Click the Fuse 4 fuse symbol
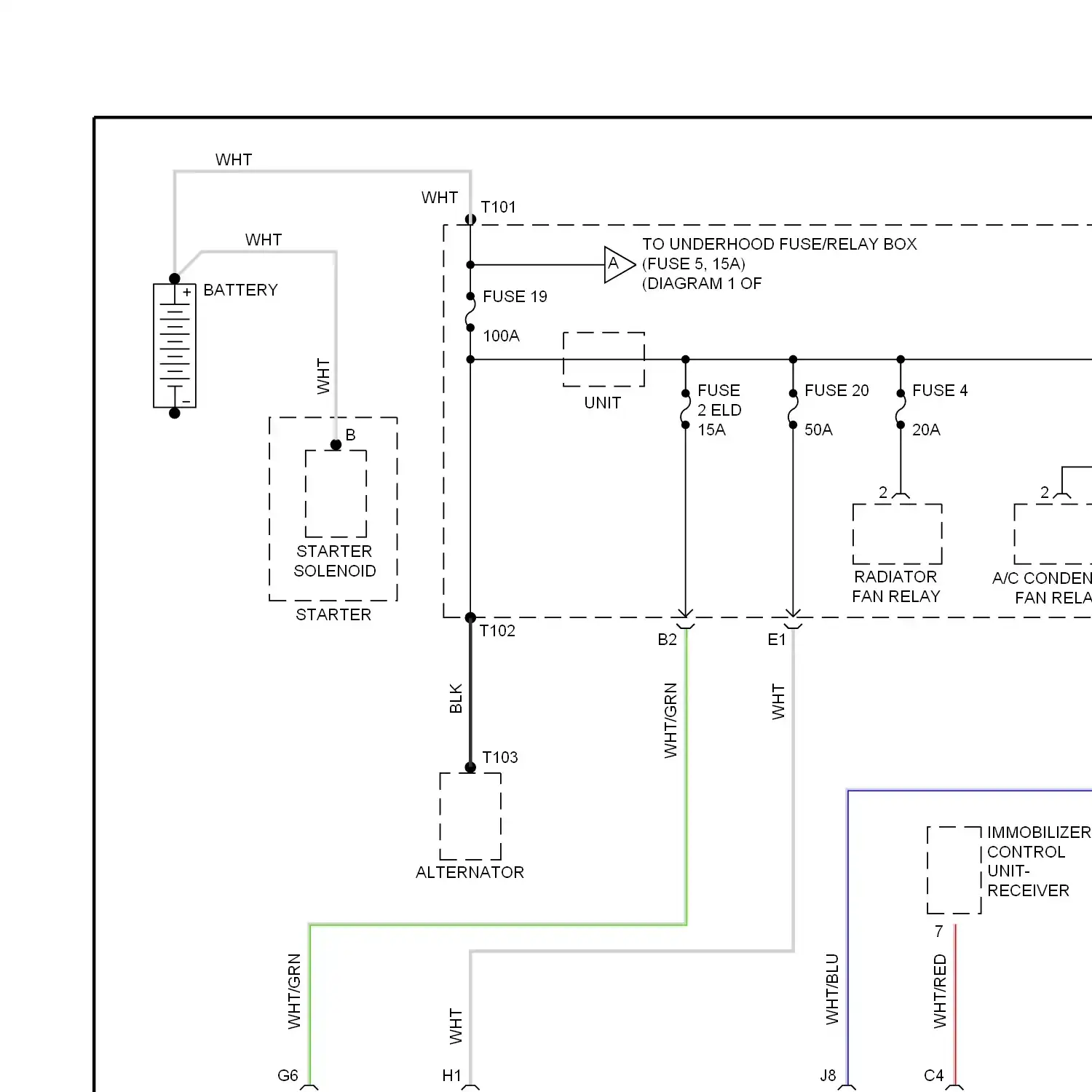 tap(901, 408)
